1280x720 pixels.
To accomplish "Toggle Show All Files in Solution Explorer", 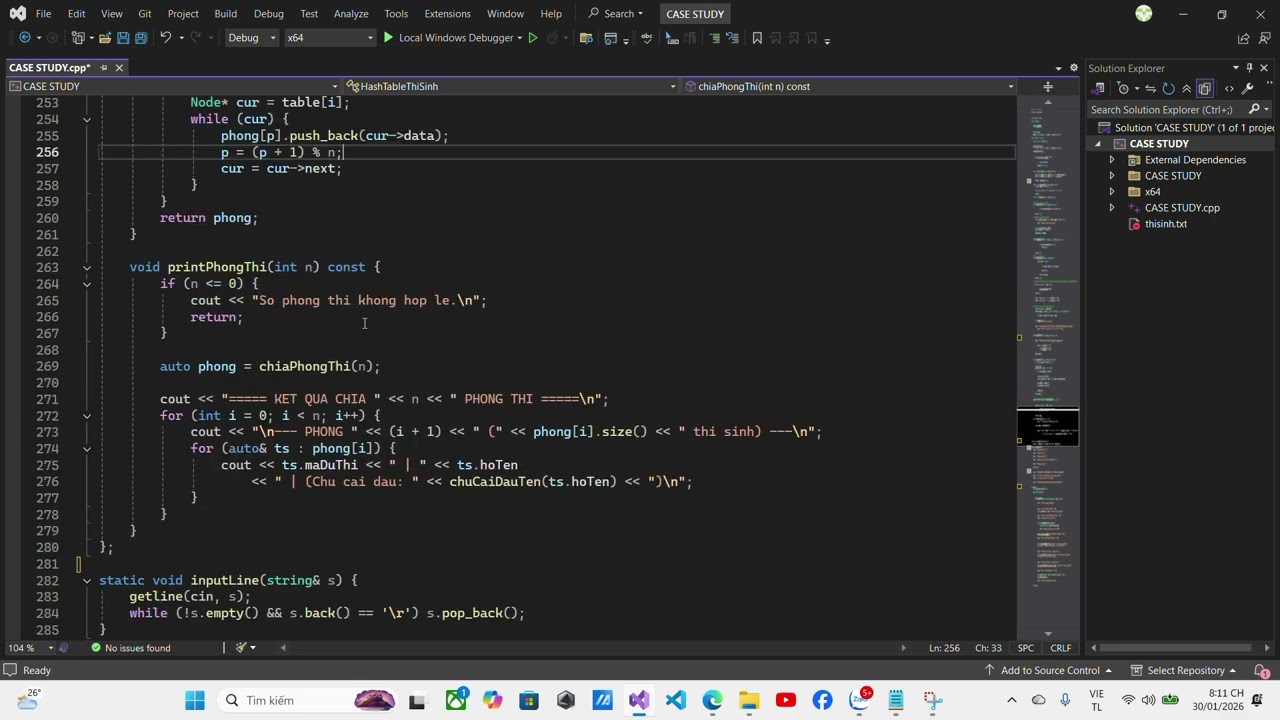I will (x=1205, y=88).
